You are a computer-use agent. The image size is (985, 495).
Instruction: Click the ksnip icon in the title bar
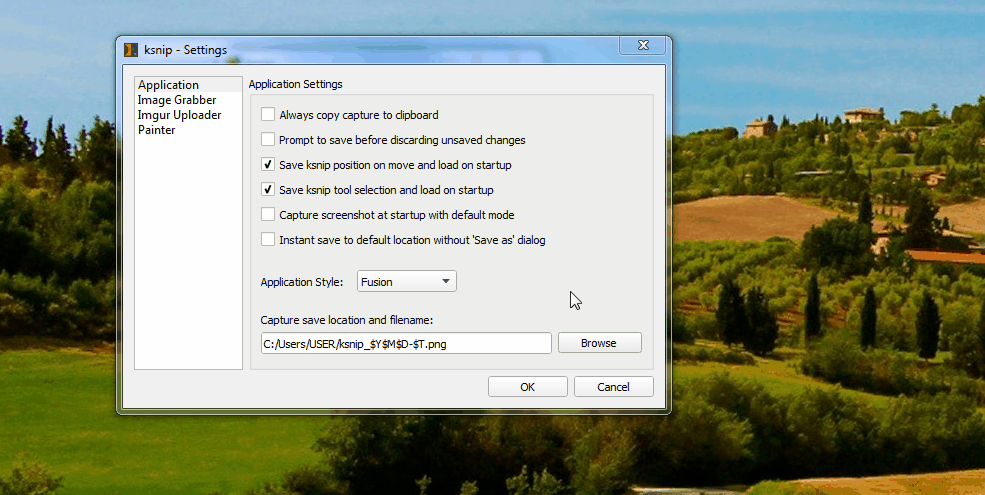[x=131, y=50]
